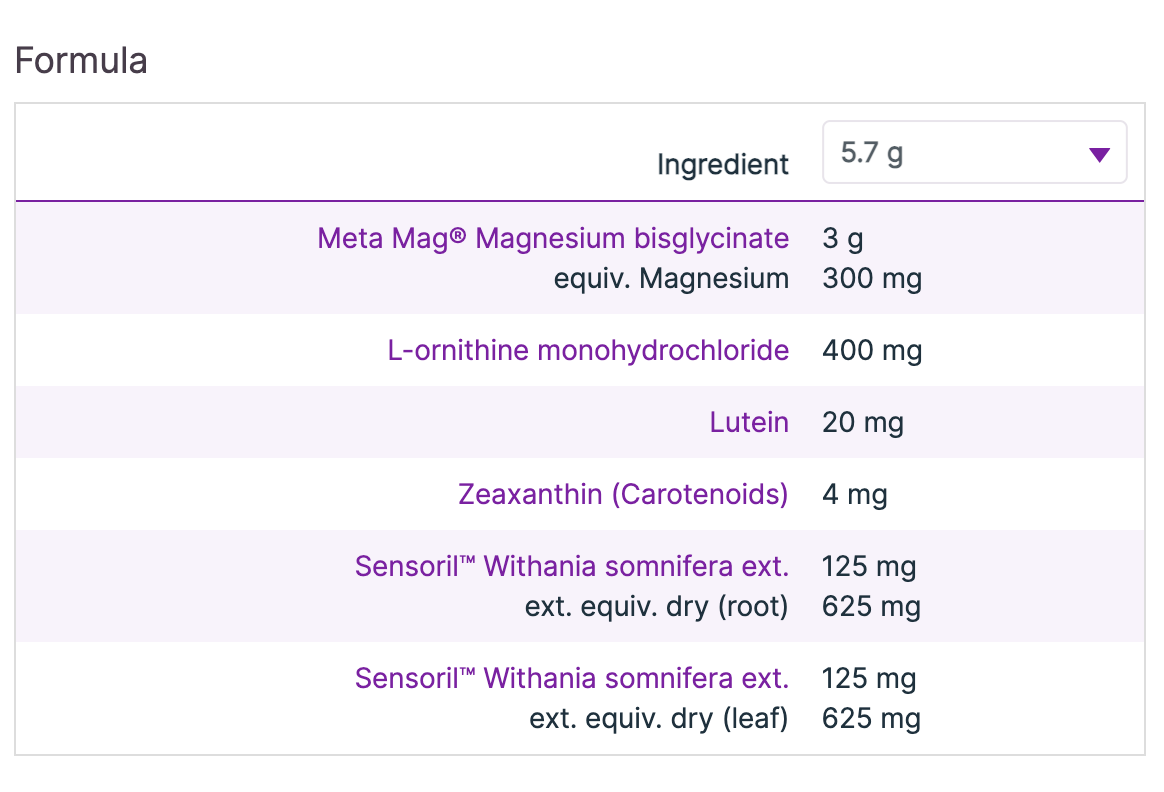Click the Formula section heading
This screenshot has height=792, width=1164.
(x=81, y=61)
